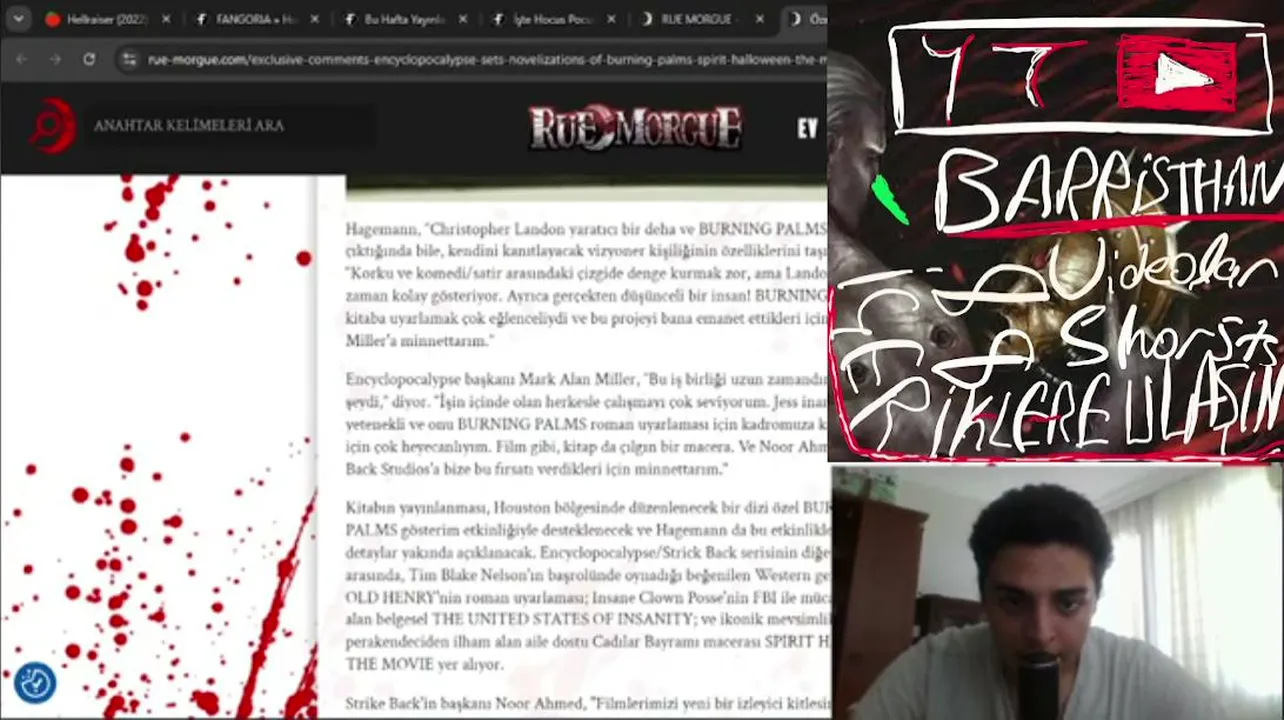The image size is (1284, 720).
Task: Click the "Back Studios'a bize bu fırsatı" line
Action: [x=537, y=468]
